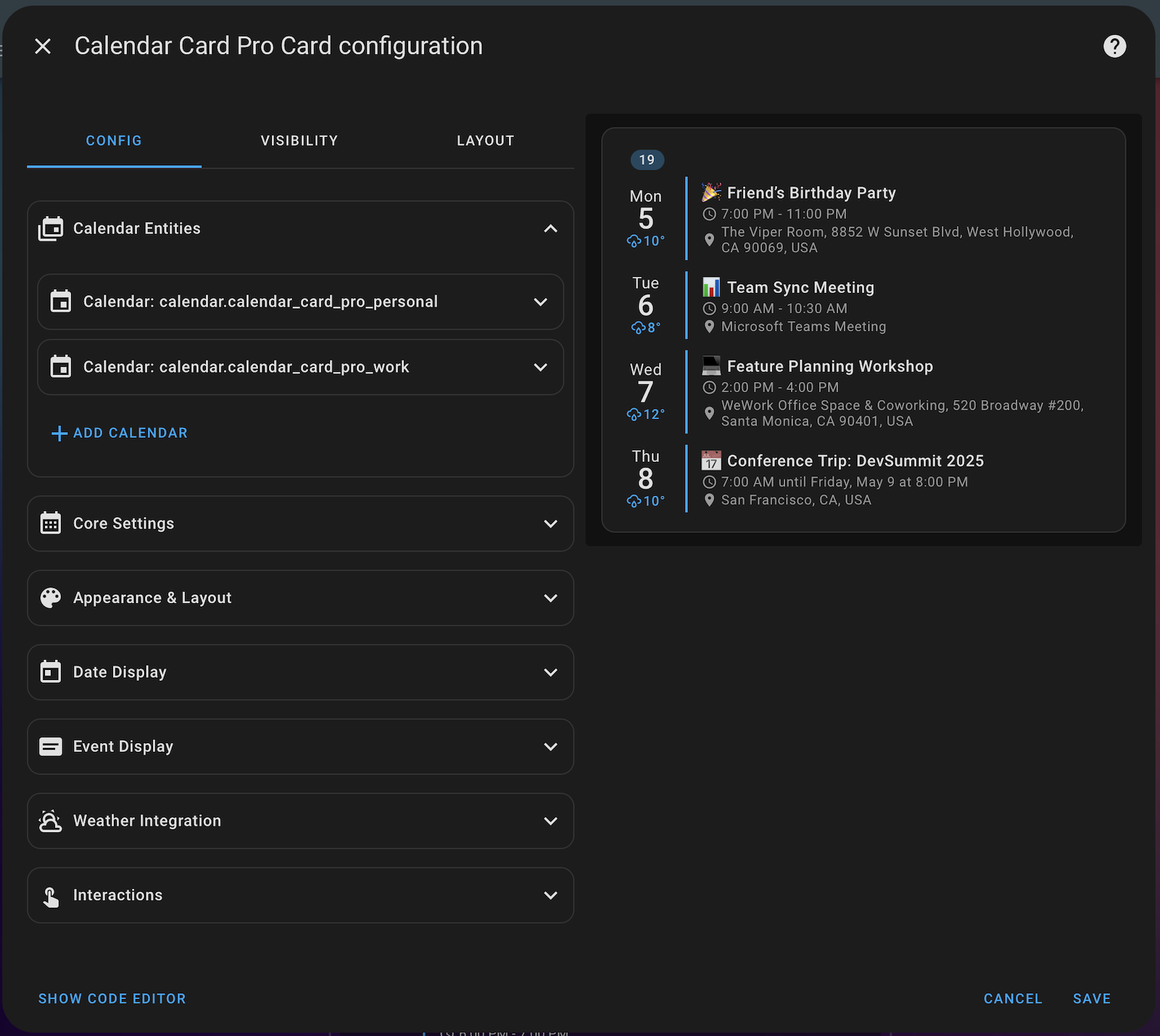Click the Weather Integration cloud icon
This screenshot has height=1036, width=1160.
coord(50,821)
